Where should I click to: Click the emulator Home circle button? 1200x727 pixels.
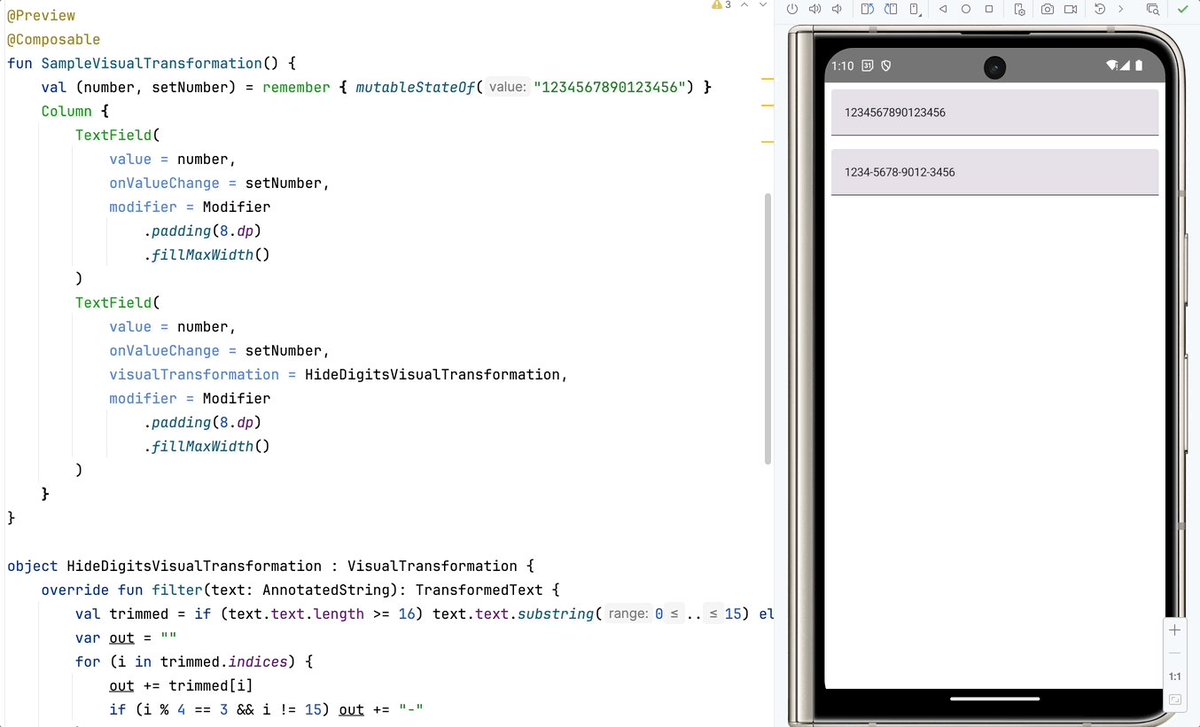pyautogui.click(x=966, y=9)
